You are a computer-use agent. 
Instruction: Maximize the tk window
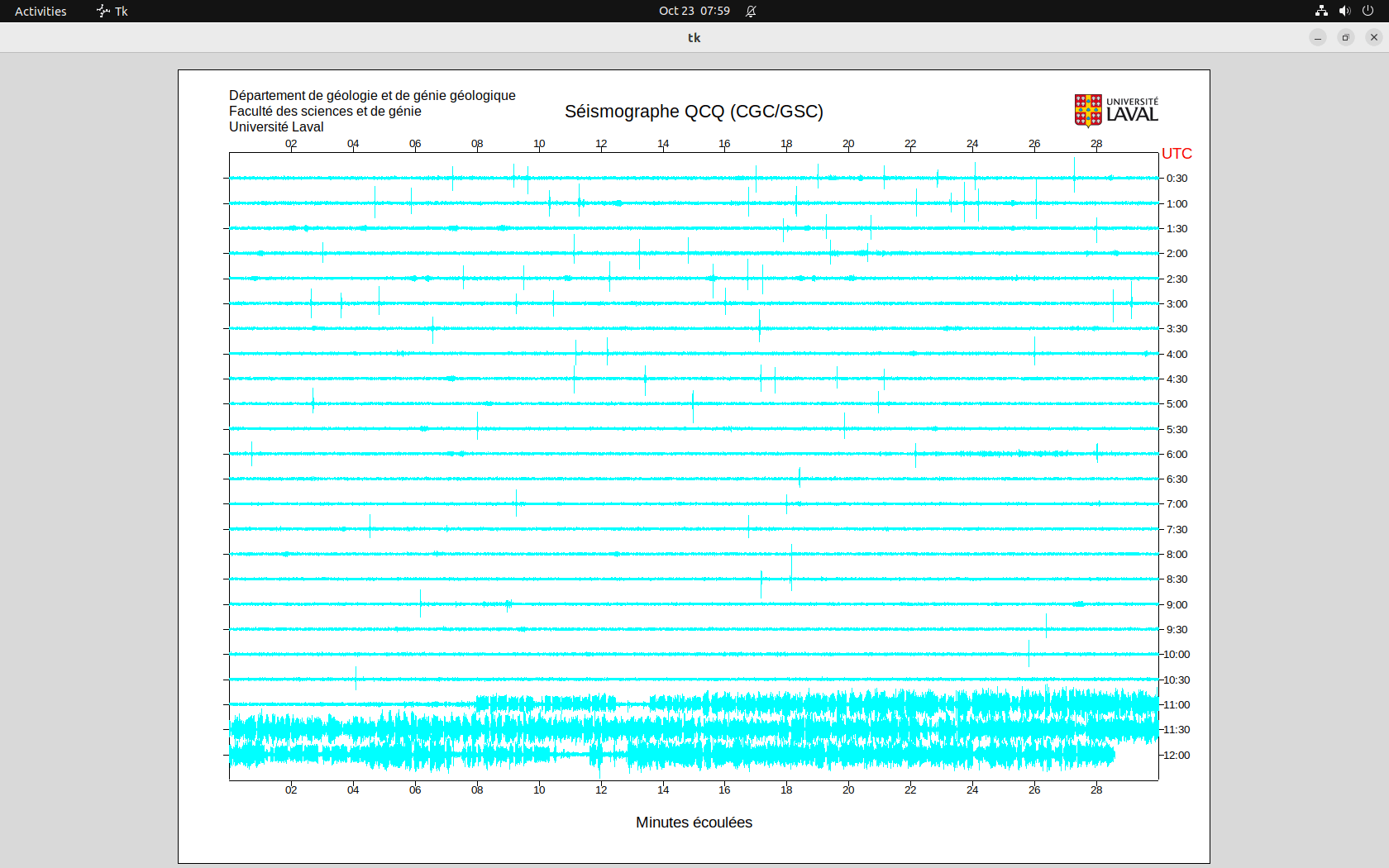(1346, 37)
